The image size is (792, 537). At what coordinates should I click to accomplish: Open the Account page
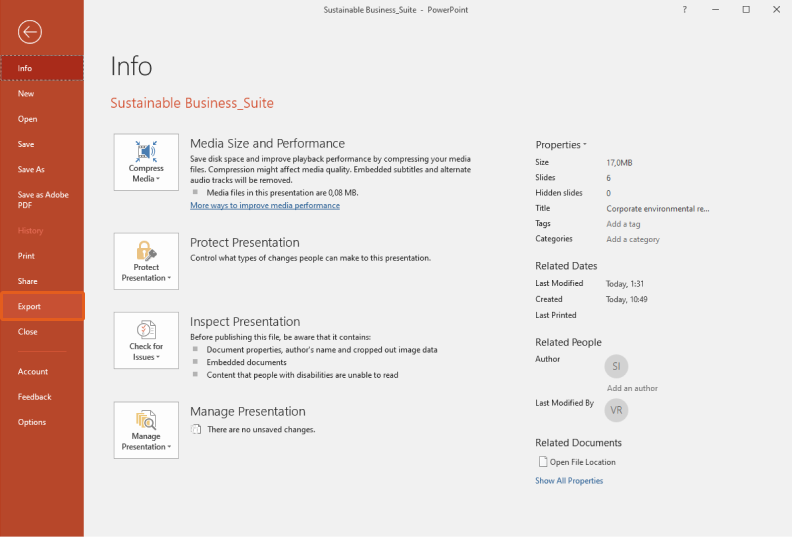tap(42, 371)
